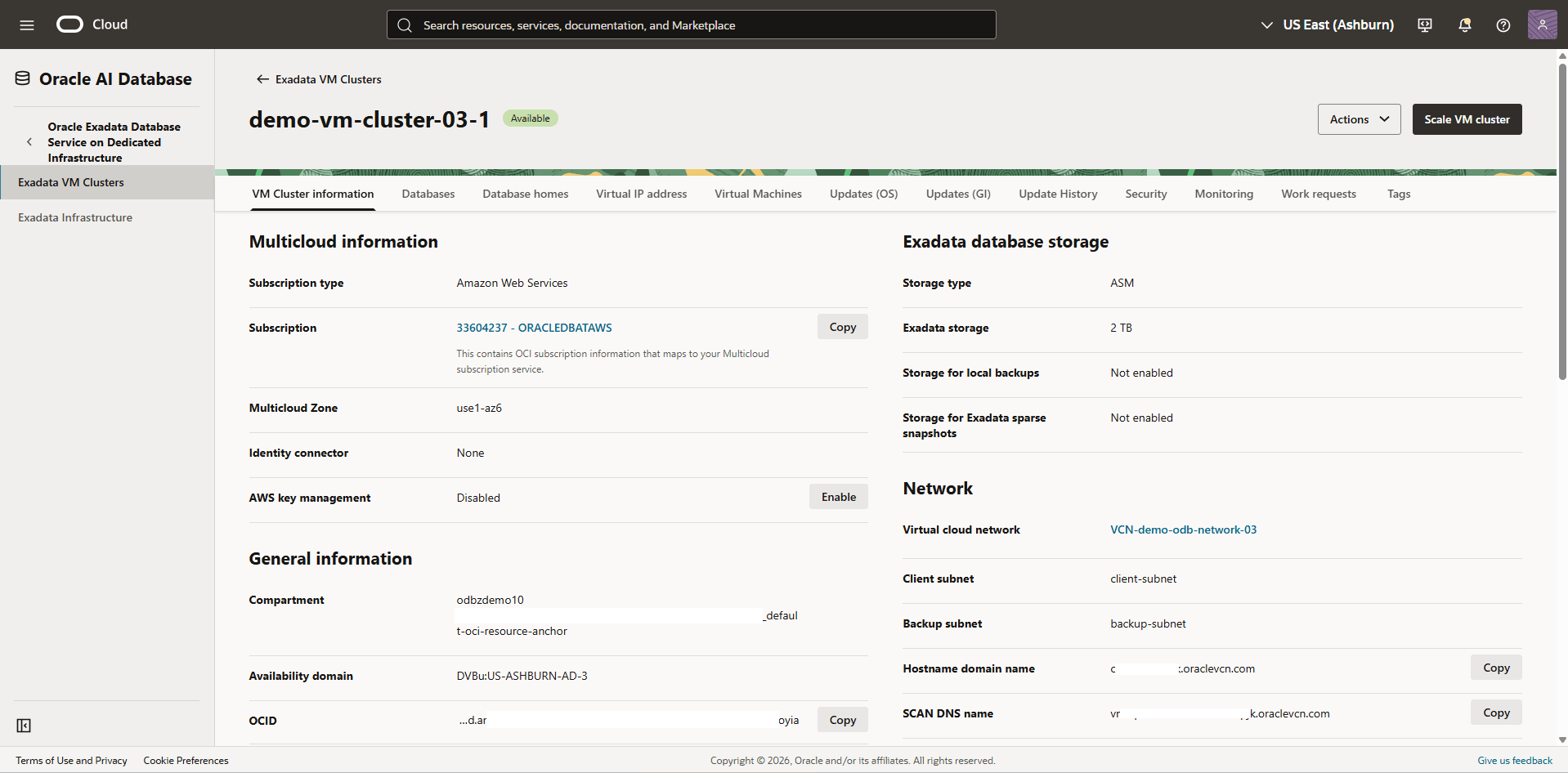Go to the Virtual IP address tab

(642, 194)
